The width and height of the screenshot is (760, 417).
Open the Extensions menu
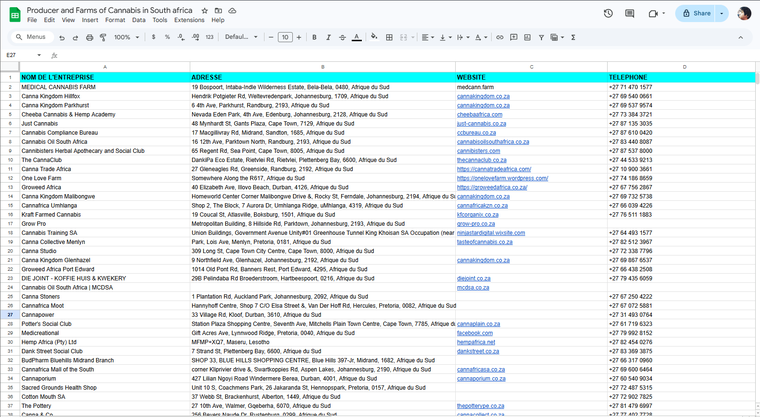click(x=189, y=20)
